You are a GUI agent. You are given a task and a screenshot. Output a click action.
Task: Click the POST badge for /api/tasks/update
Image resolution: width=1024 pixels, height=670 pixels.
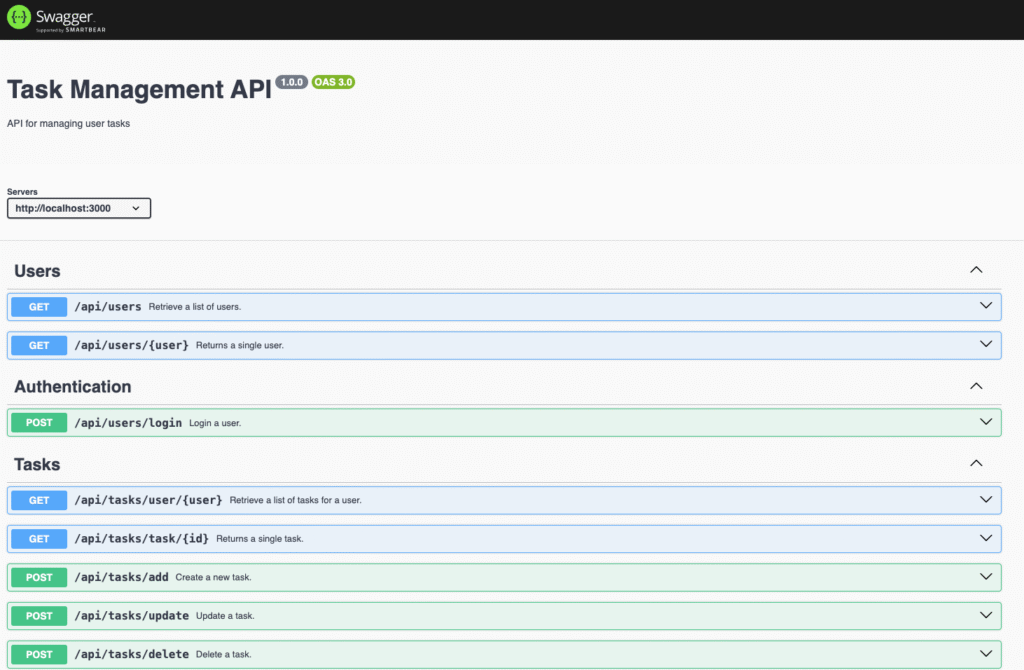39,616
